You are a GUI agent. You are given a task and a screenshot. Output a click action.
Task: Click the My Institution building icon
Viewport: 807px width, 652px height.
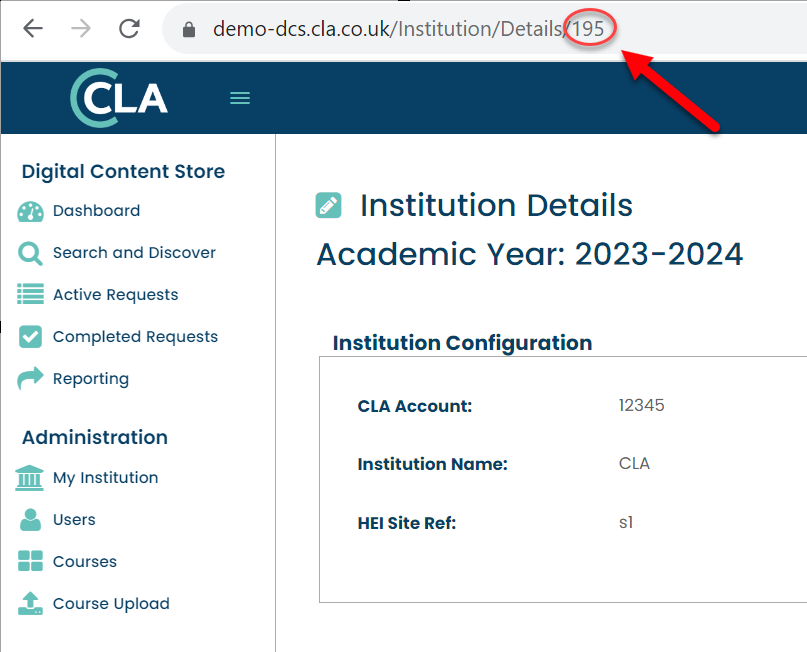pyautogui.click(x=30, y=478)
